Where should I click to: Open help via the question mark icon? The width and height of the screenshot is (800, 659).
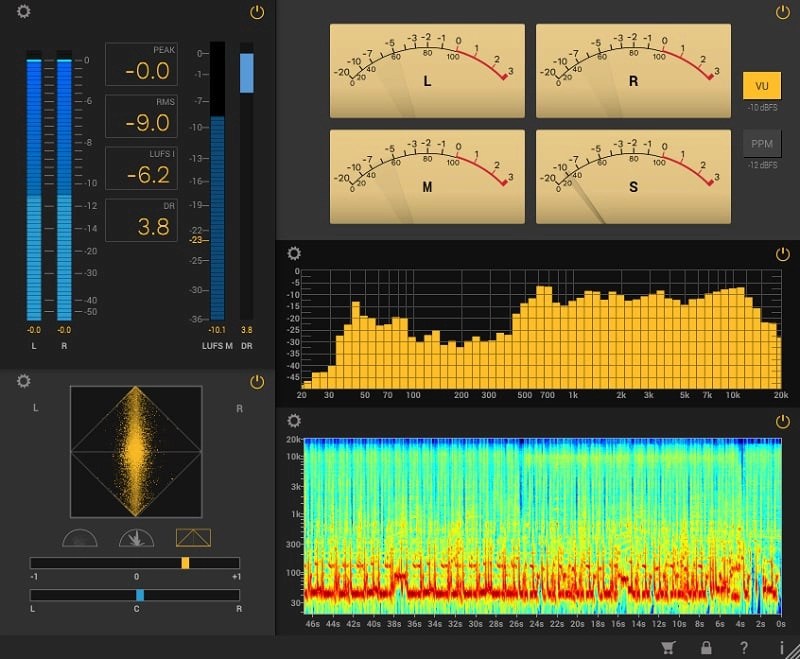[x=742, y=646]
